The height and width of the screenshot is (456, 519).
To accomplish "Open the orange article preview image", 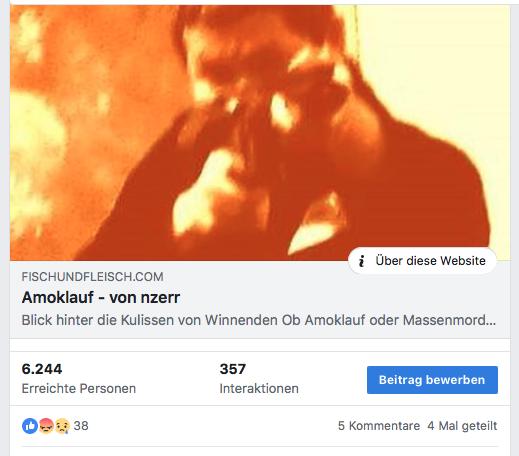I will click(x=260, y=133).
